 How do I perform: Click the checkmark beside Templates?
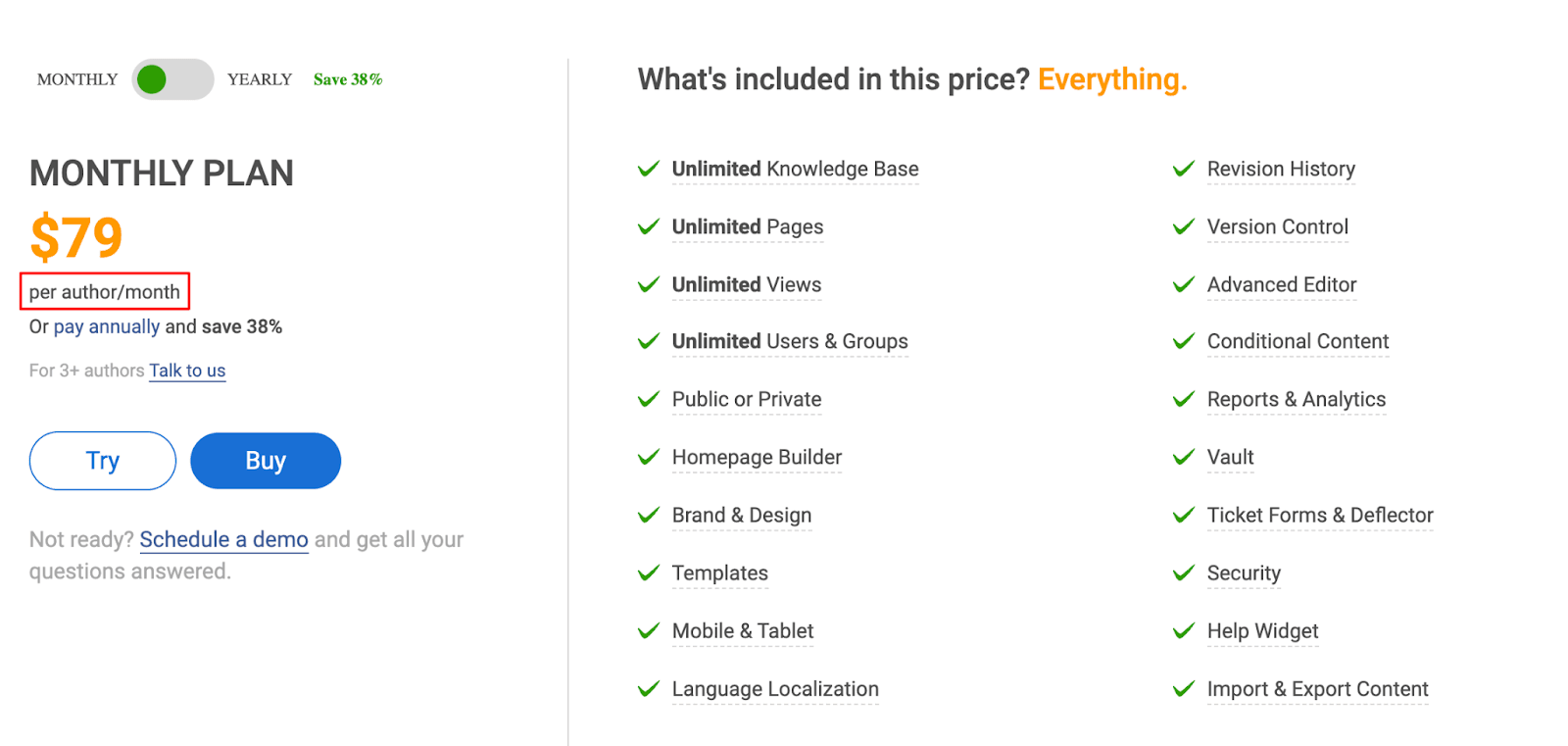click(649, 572)
